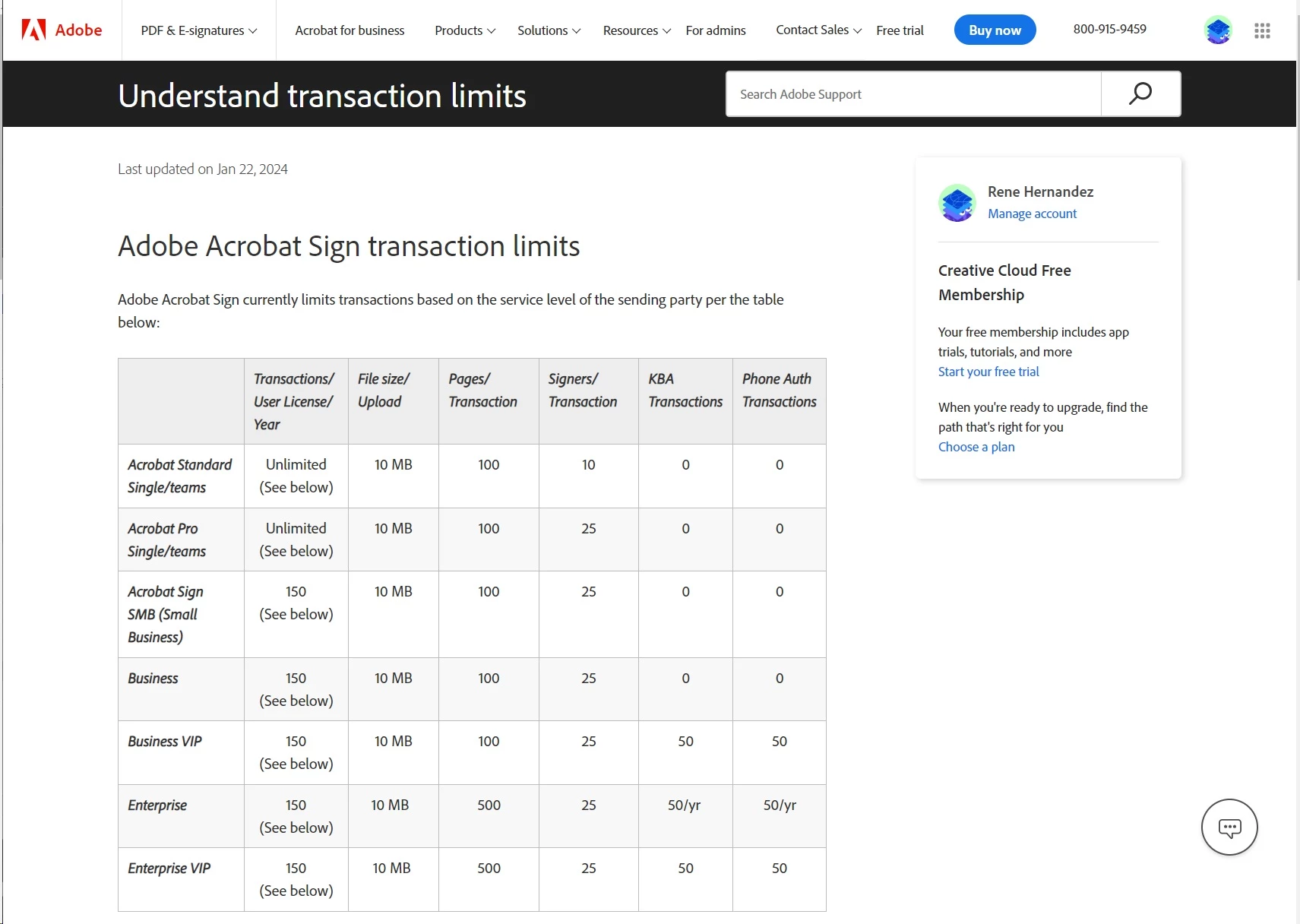
Task: Click pages value 500 in Enterprise VIP row
Action: [489, 868]
